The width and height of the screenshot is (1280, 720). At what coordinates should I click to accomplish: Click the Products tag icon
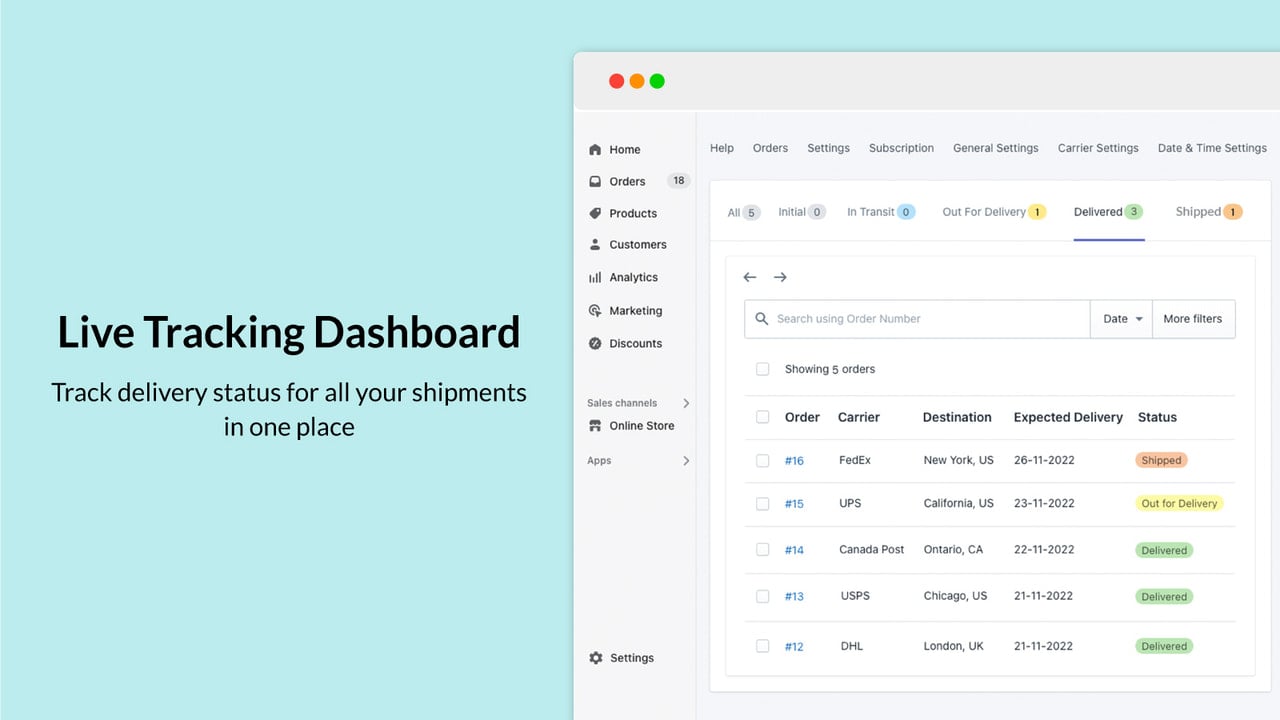pos(596,213)
